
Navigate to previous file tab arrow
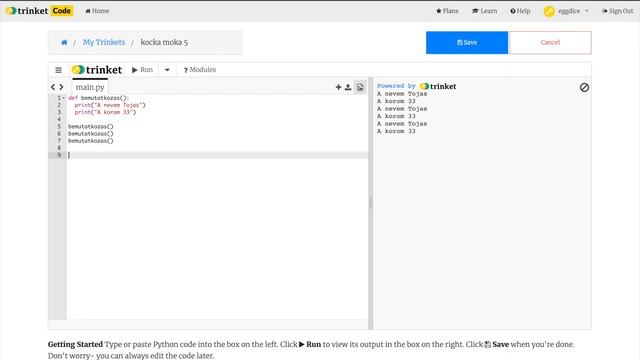pyautogui.click(x=53, y=87)
